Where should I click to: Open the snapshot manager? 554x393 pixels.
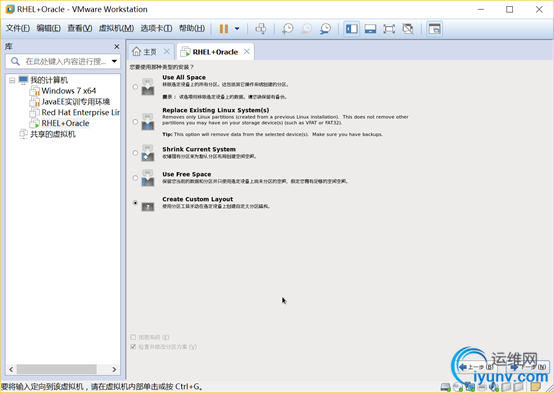click(325, 29)
